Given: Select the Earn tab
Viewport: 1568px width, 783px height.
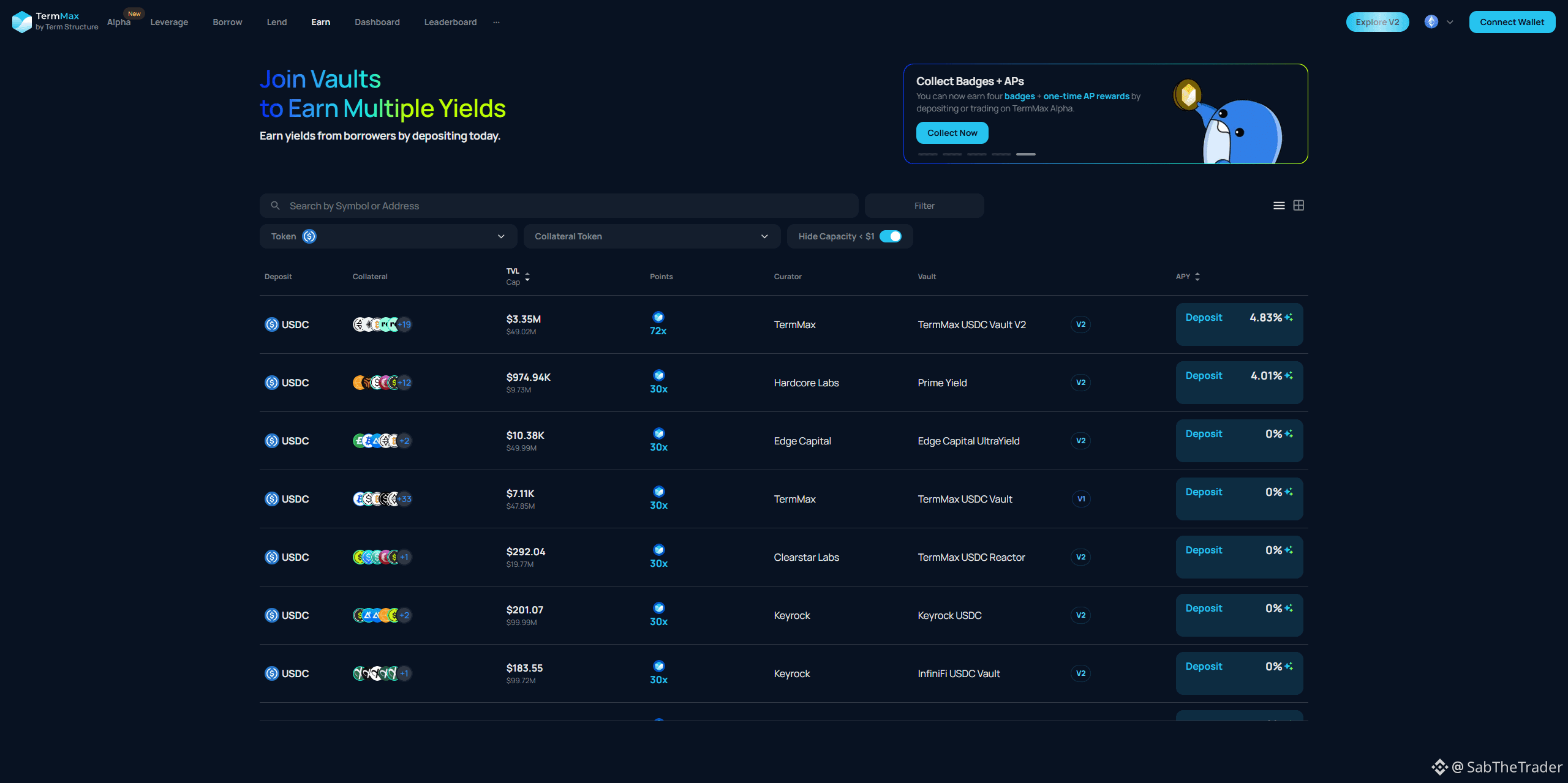Looking at the screenshot, I should point(320,22).
